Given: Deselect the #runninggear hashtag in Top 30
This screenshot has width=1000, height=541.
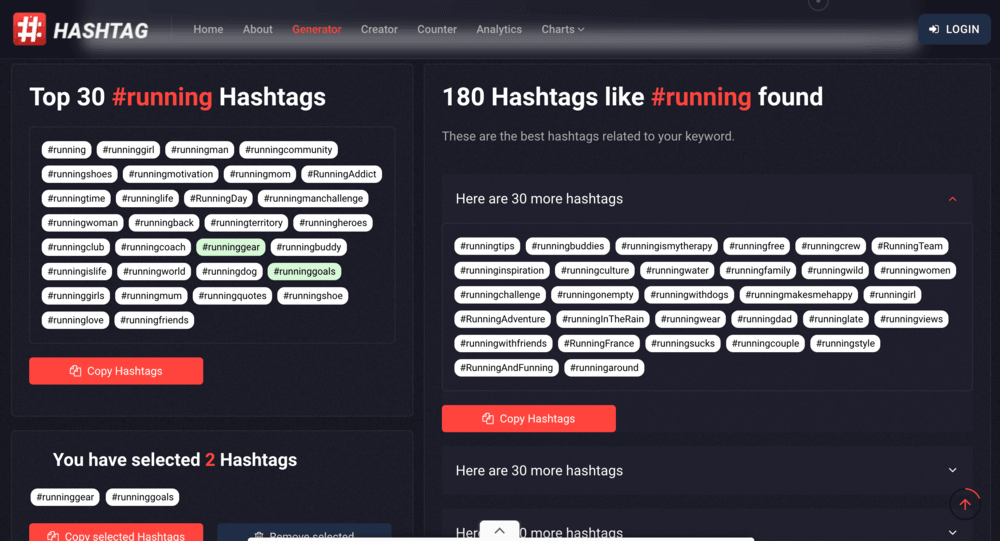Looking at the screenshot, I should point(230,247).
